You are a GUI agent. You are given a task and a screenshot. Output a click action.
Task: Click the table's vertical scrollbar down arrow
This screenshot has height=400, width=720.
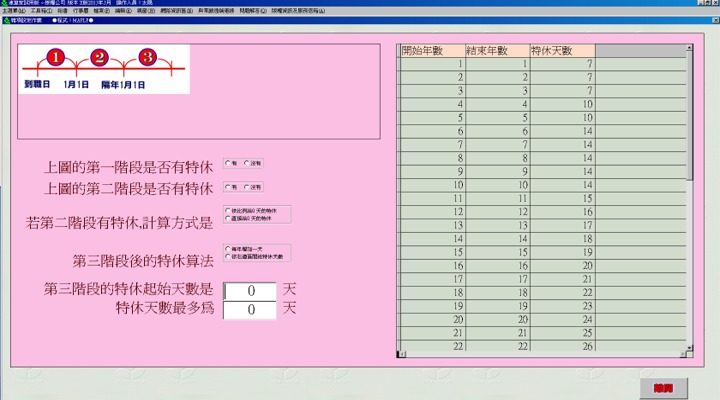pos(689,352)
